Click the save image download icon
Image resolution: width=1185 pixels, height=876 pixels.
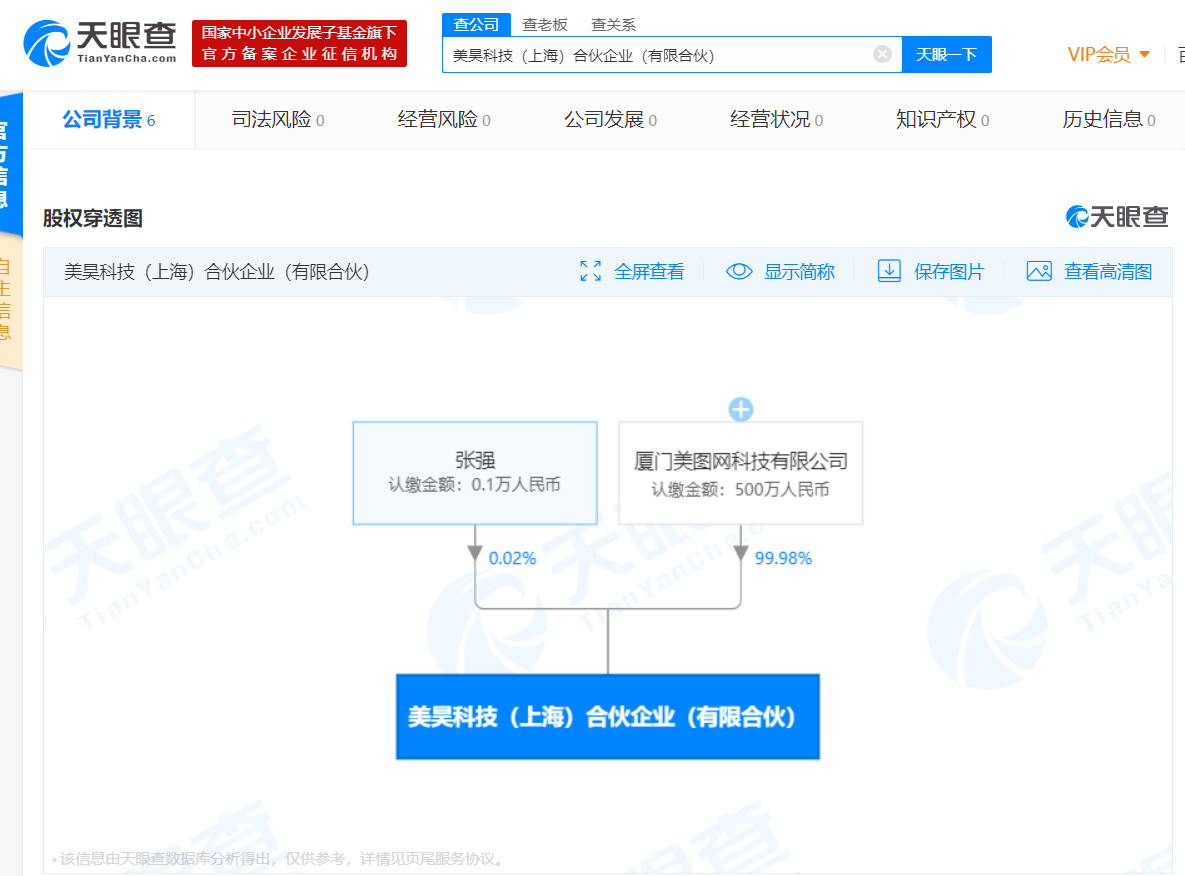889,271
